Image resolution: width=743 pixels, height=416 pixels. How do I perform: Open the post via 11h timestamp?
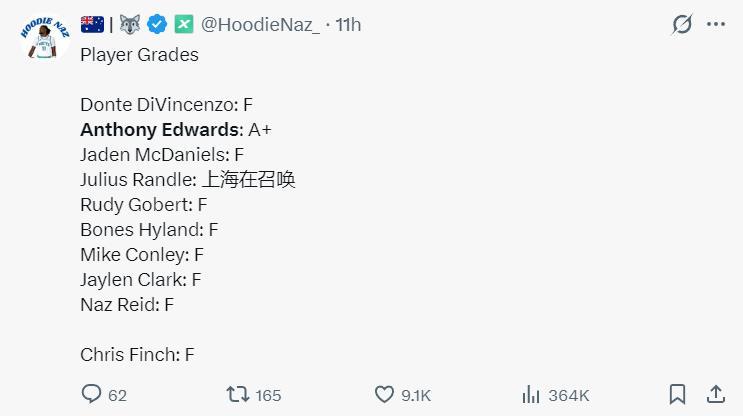349,24
